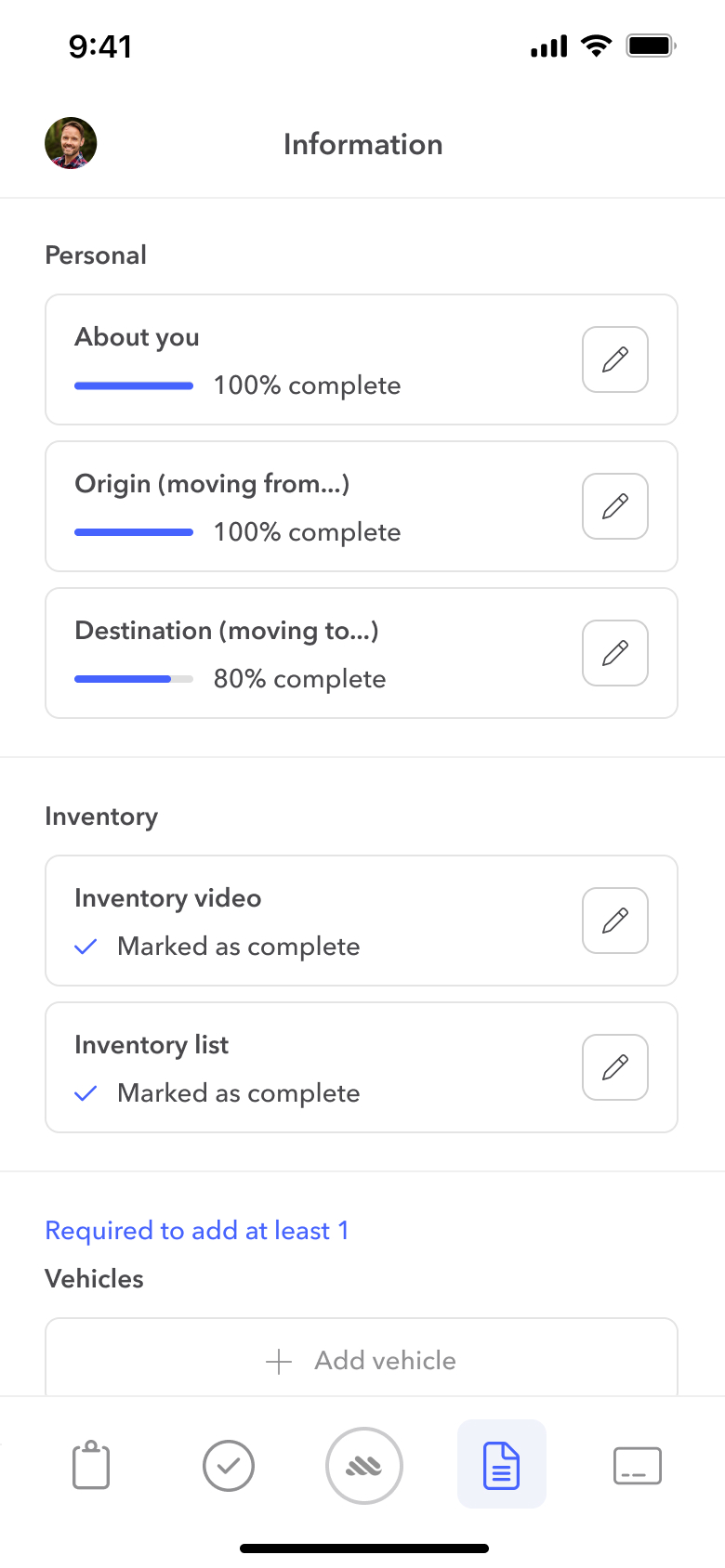
Task: Edit the Inventory list entry
Action: (614, 1067)
